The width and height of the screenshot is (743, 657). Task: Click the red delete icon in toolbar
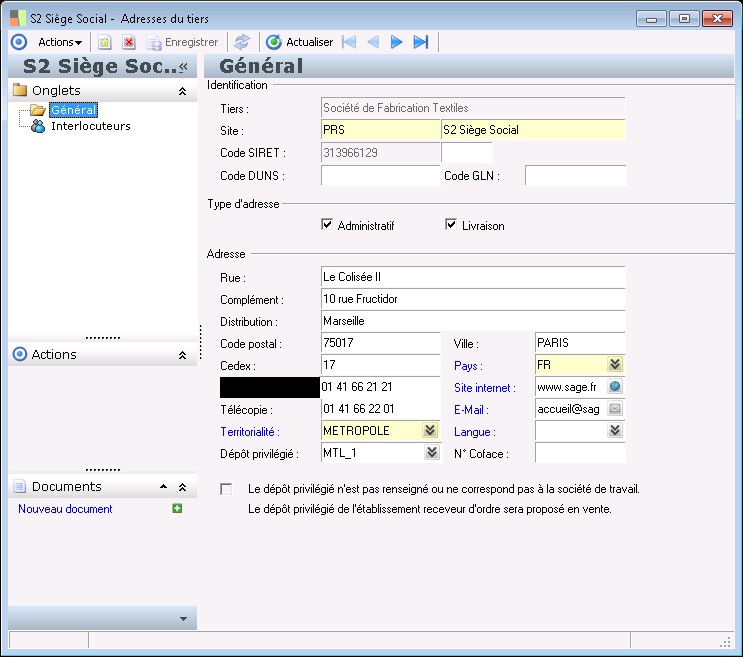point(129,42)
